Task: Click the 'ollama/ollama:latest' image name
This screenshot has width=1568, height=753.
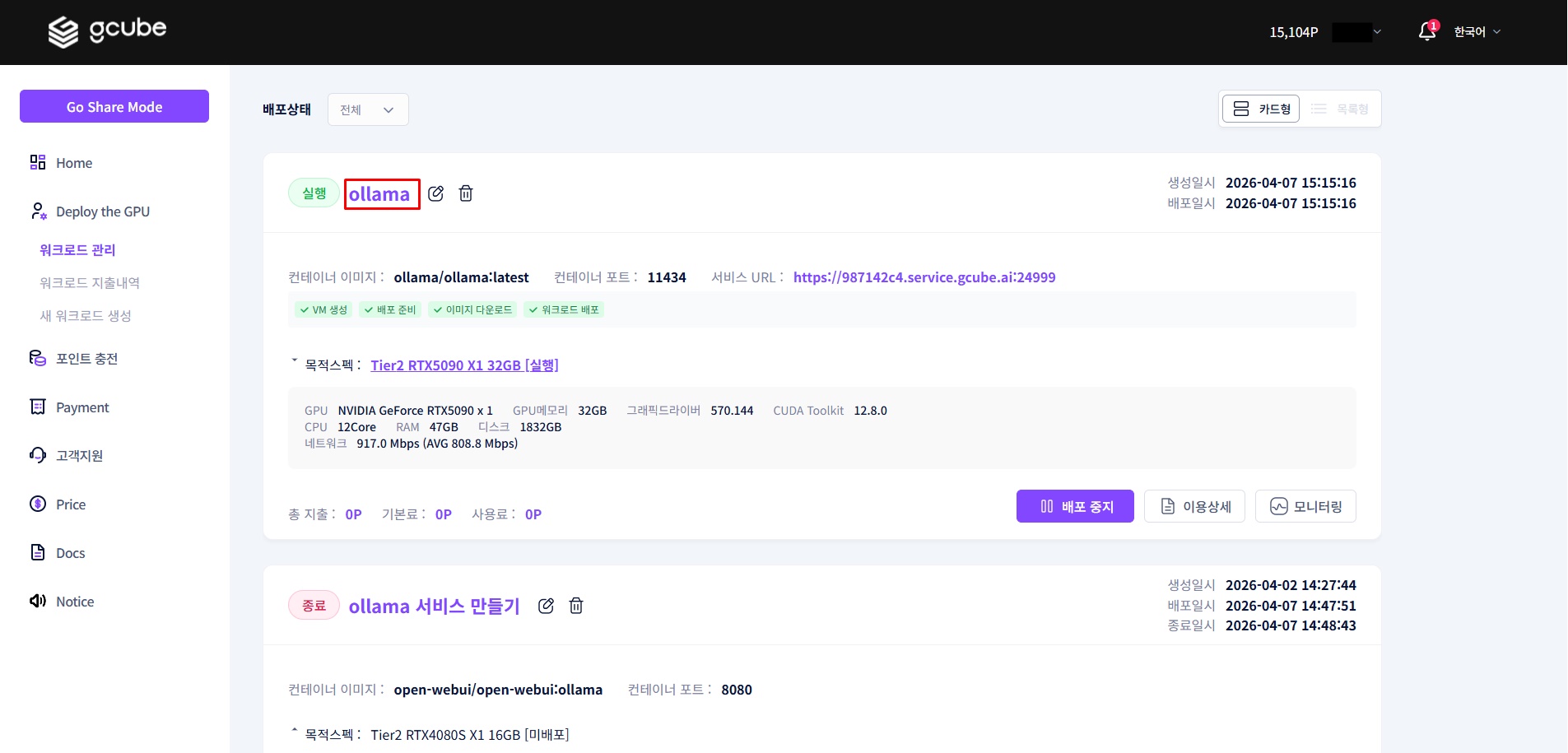Action: click(461, 277)
